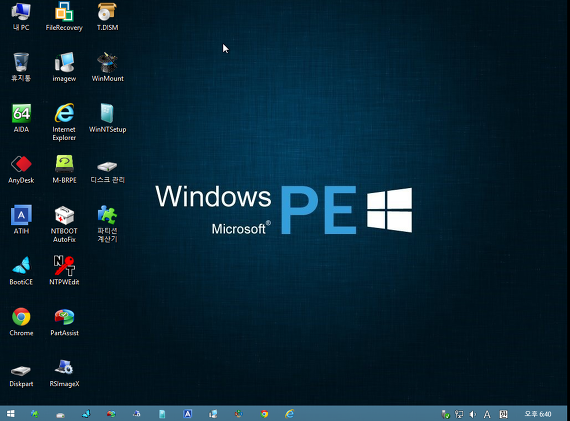Click RSImageX icon in taskbar
Viewport: 570px width, 421px height.
(137, 414)
